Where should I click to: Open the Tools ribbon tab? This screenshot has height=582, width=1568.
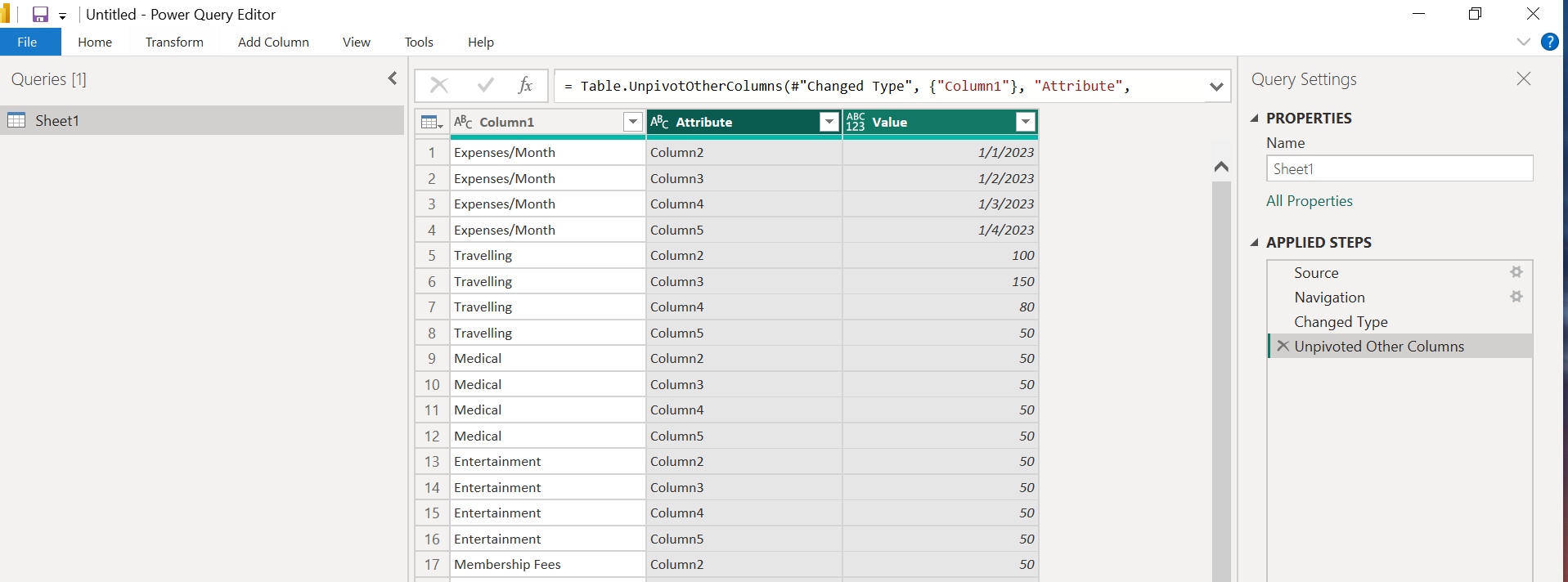[419, 42]
